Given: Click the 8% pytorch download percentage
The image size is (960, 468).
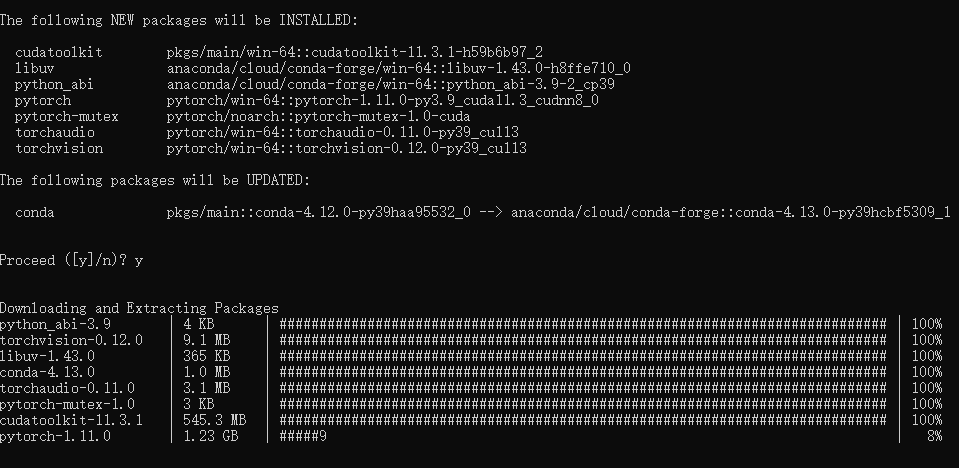Looking at the screenshot, I should tap(935, 436).
